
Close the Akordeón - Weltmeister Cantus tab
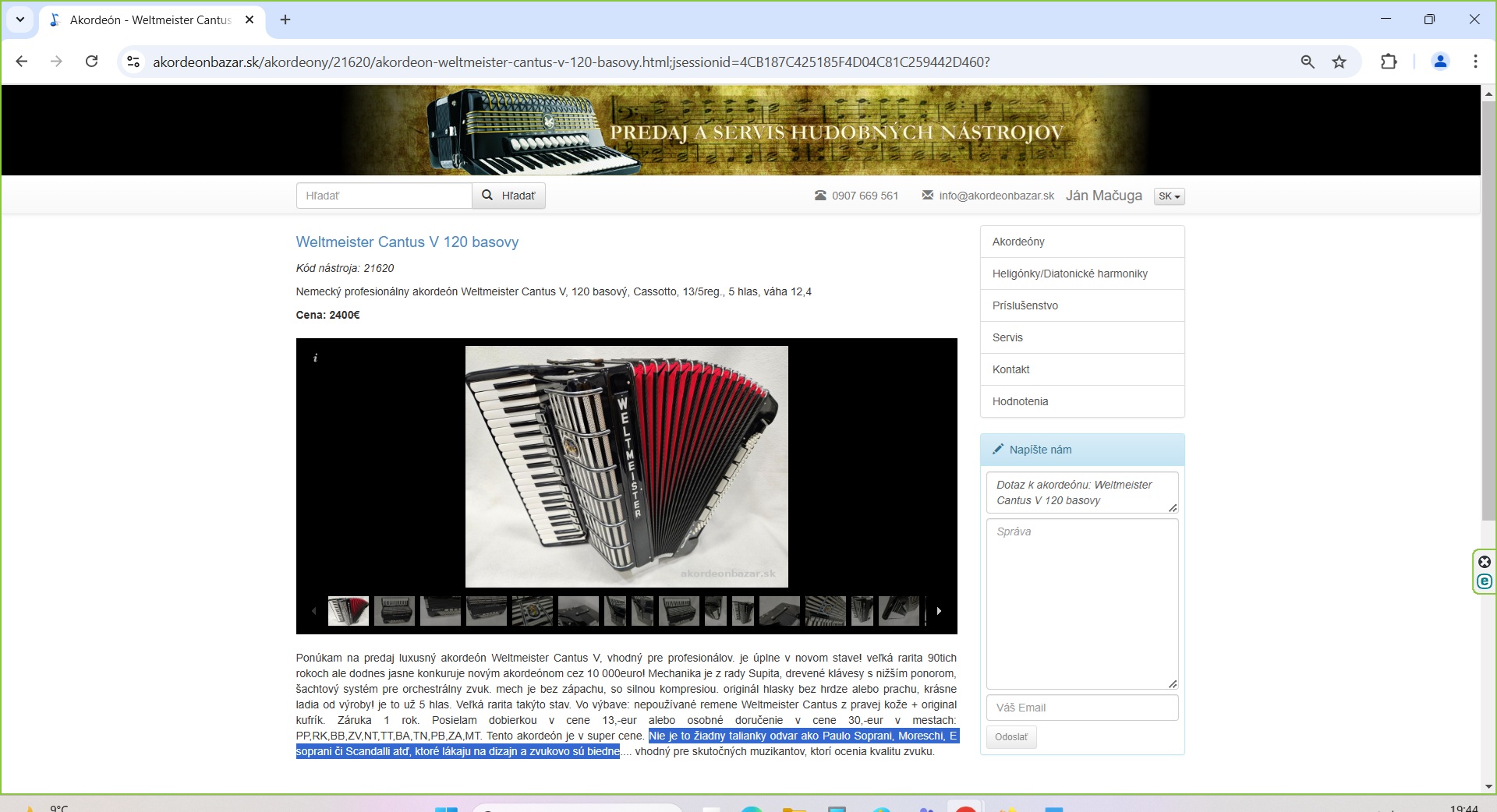coord(249,19)
